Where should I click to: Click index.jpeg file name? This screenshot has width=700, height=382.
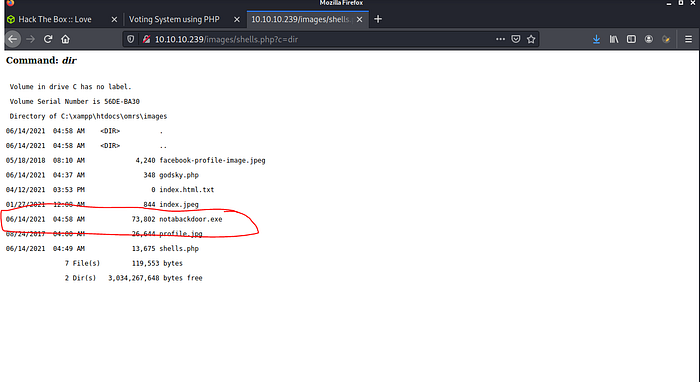click(179, 204)
